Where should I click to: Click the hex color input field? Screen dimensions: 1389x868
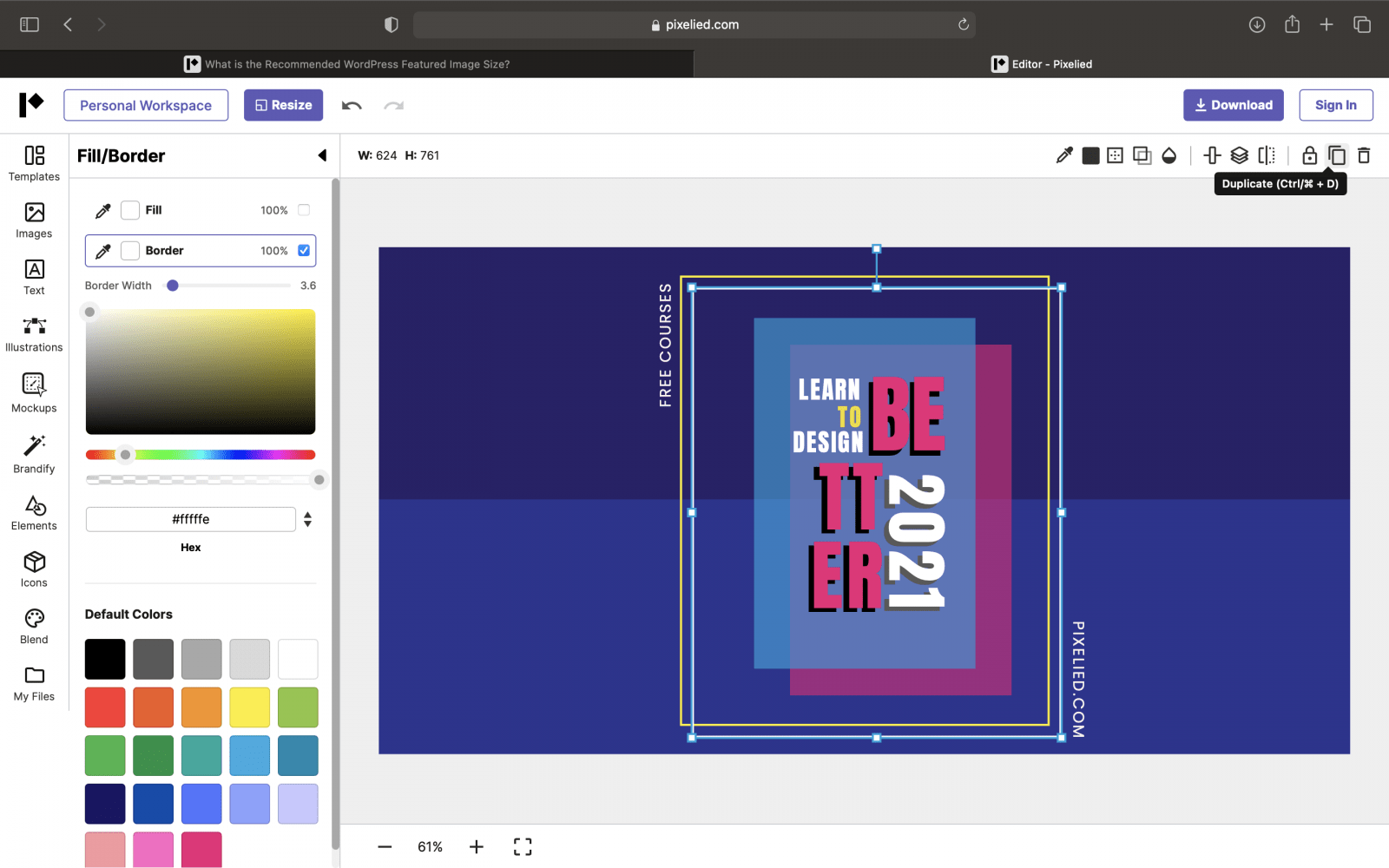pyautogui.click(x=190, y=519)
